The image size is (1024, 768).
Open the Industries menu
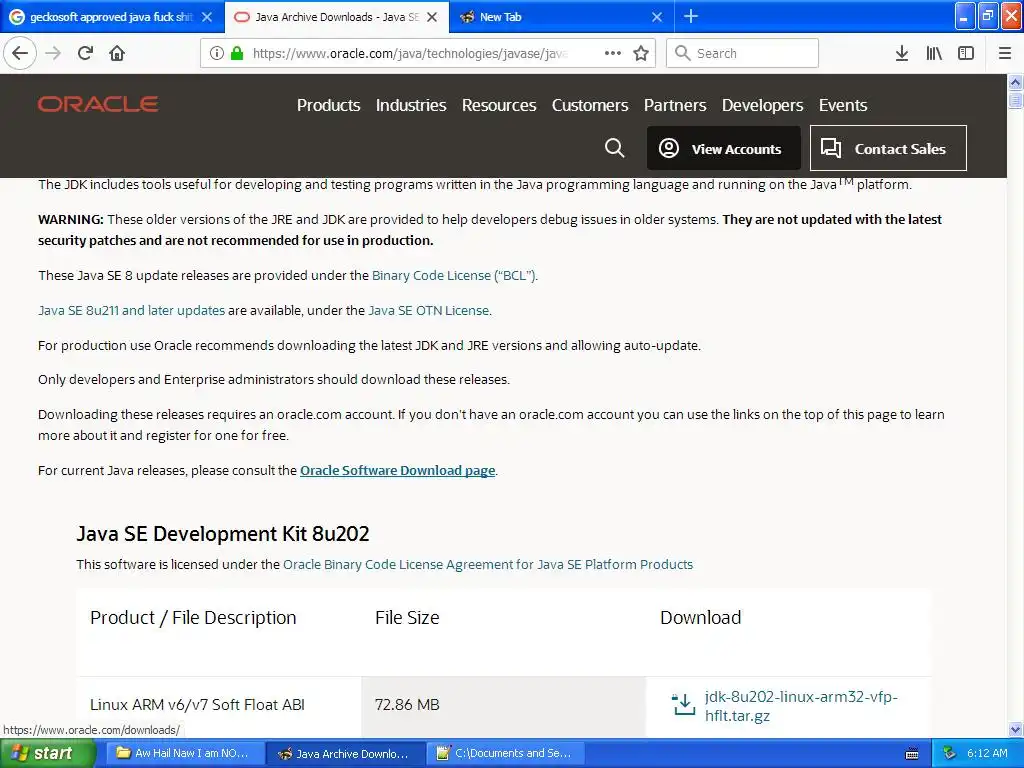pyautogui.click(x=411, y=105)
